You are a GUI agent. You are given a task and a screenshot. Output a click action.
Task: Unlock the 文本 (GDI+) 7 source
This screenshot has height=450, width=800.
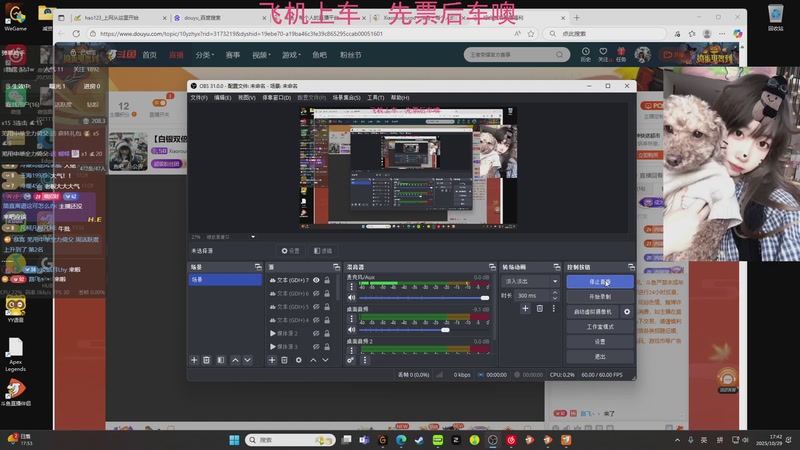coord(327,280)
